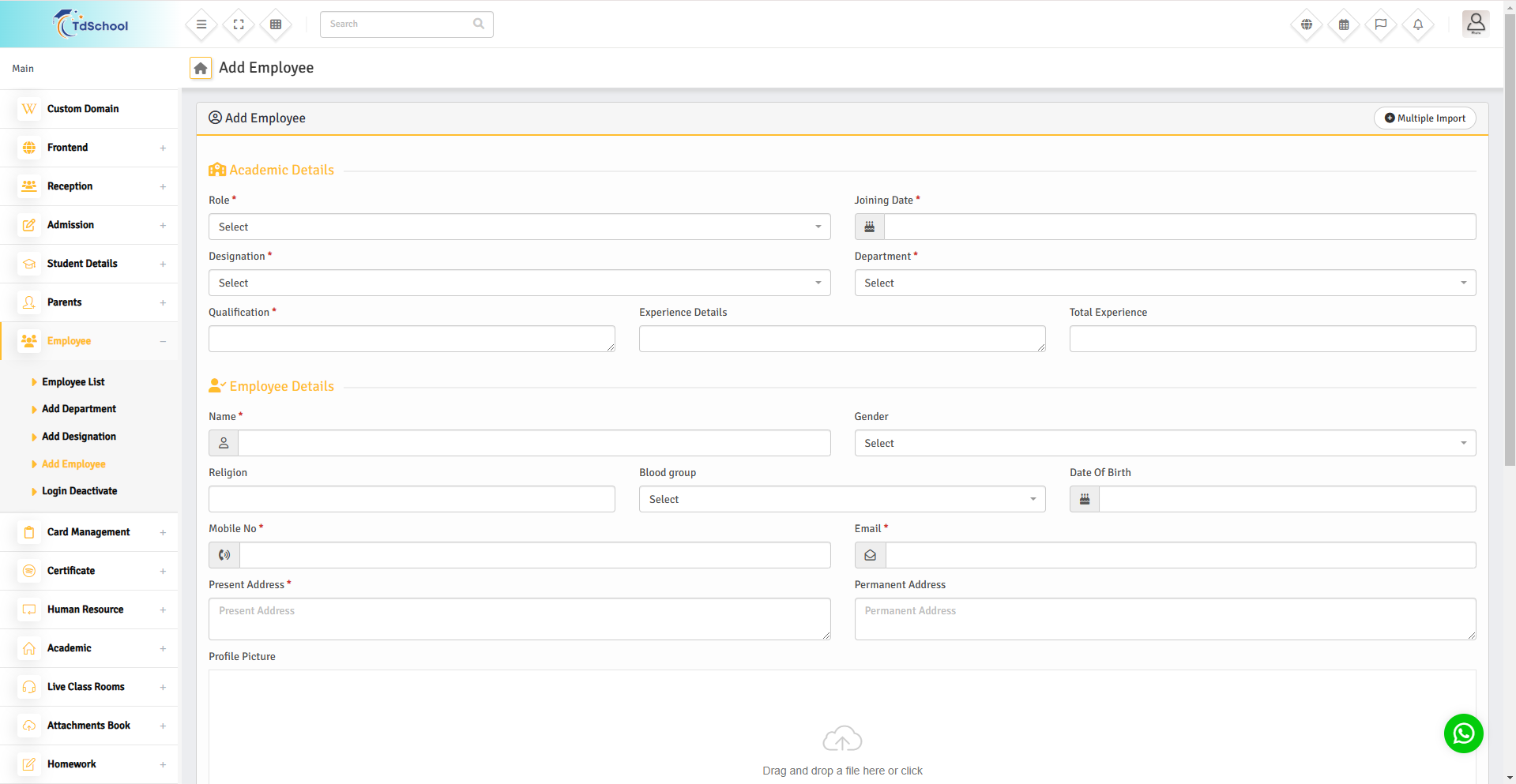
Task: Go to Add Designation submenu item
Action: (79, 437)
